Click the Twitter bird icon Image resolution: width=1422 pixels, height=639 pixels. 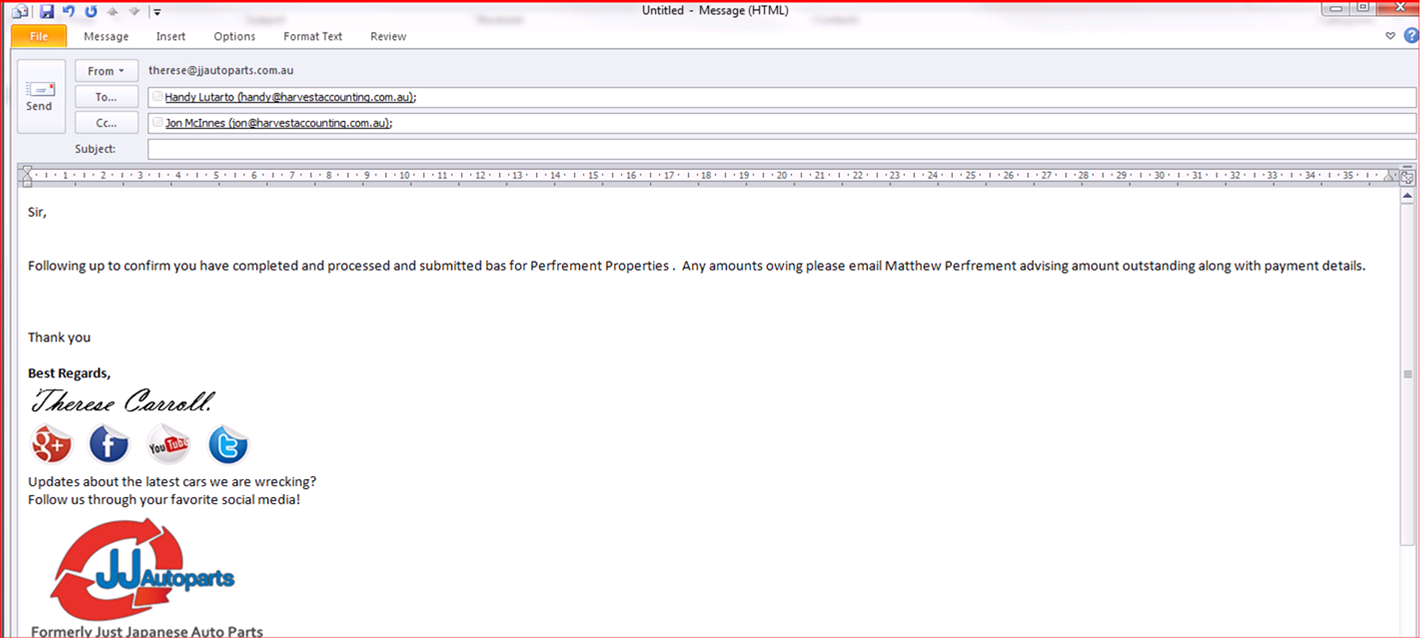[228, 445]
